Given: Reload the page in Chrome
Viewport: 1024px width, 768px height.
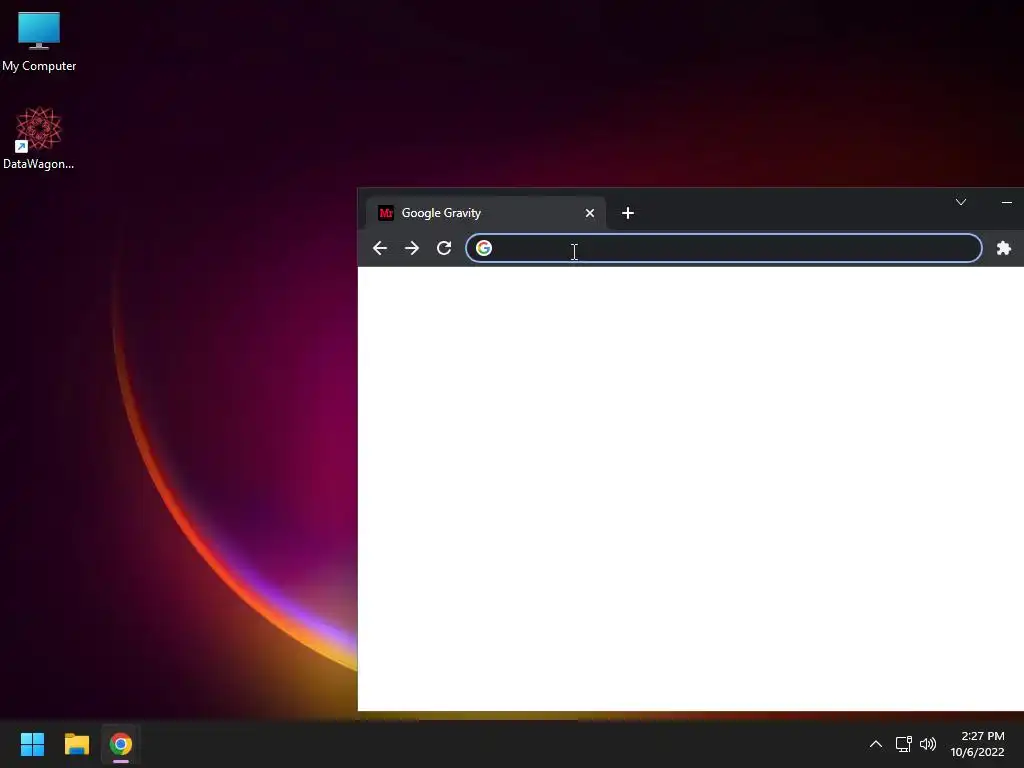Looking at the screenshot, I should click(x=444, y=248).
